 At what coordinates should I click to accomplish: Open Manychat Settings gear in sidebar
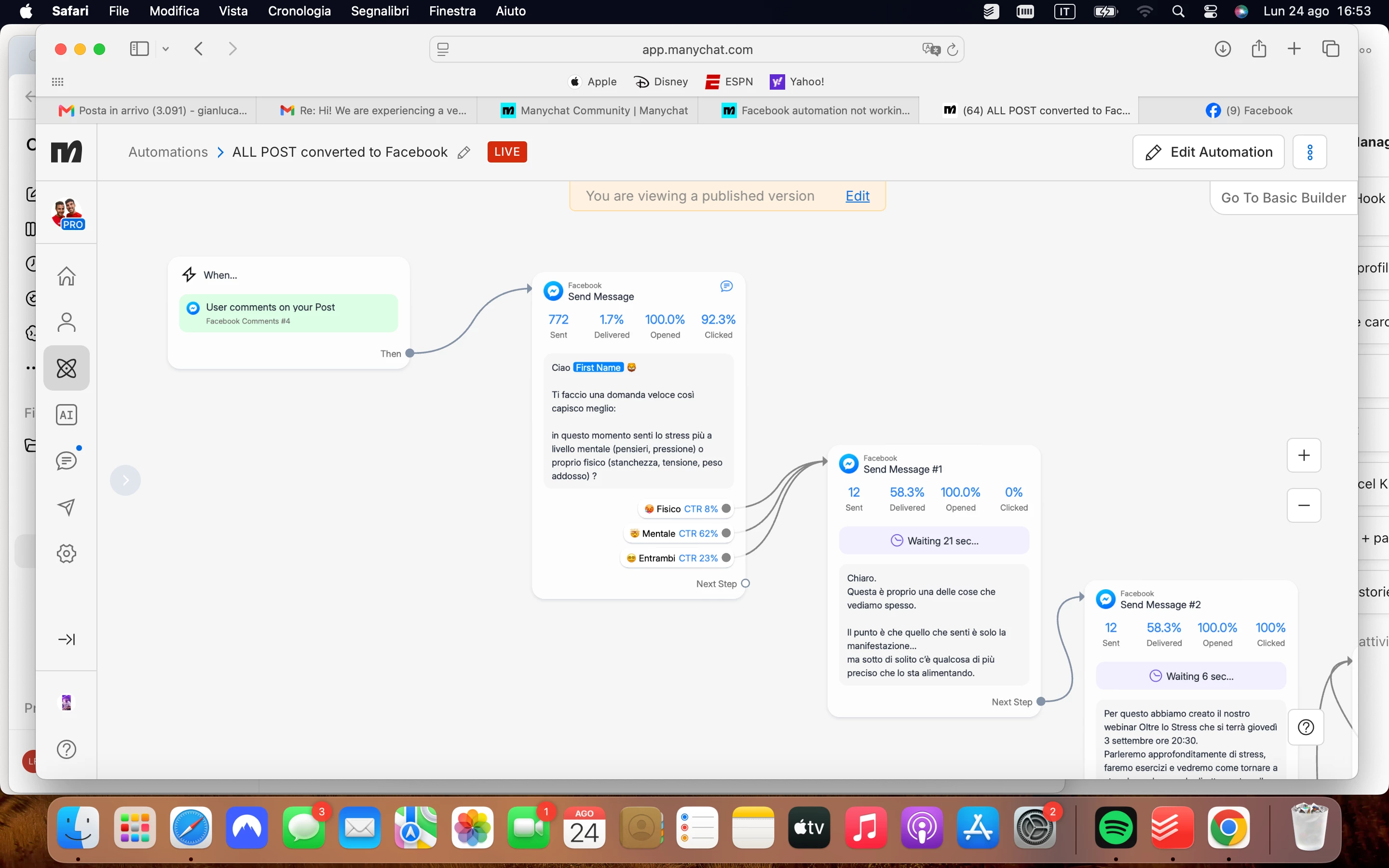[67, 554]
